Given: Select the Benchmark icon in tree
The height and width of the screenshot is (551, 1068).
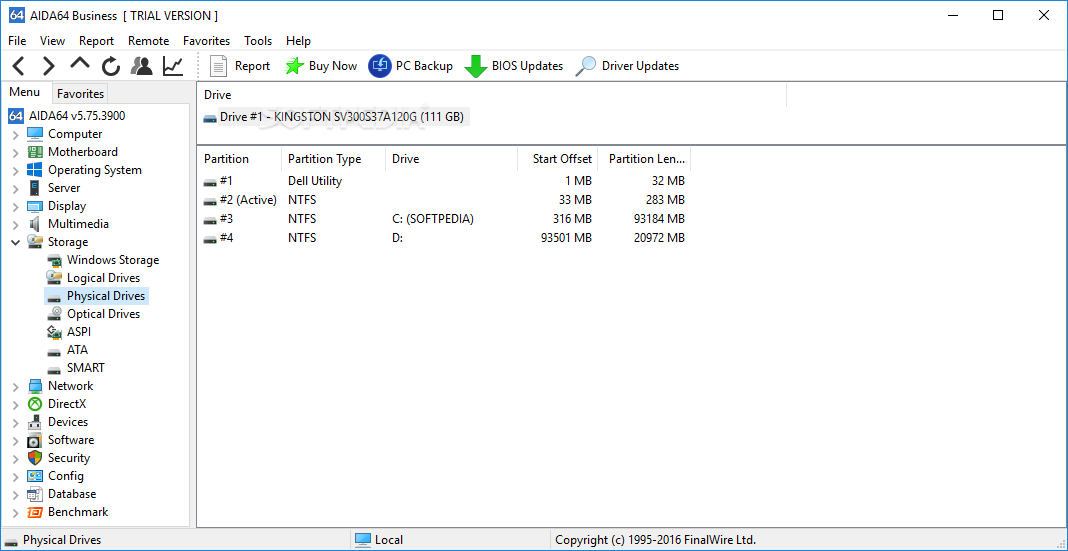Looking at the screenshot, I should pyautogui.click(x=35, y=512).
